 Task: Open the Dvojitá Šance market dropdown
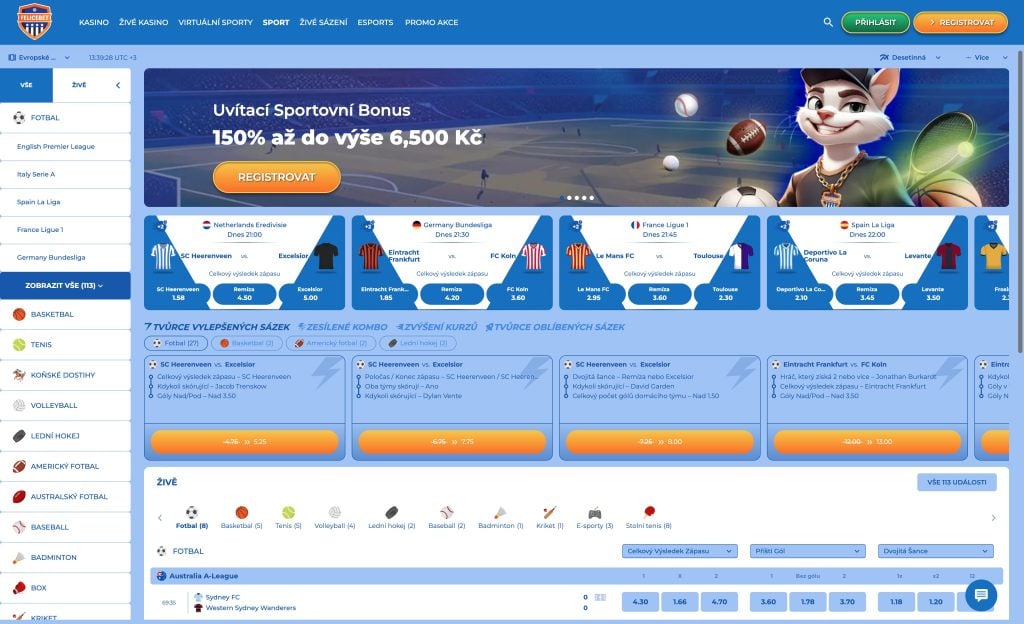point(935,551)
